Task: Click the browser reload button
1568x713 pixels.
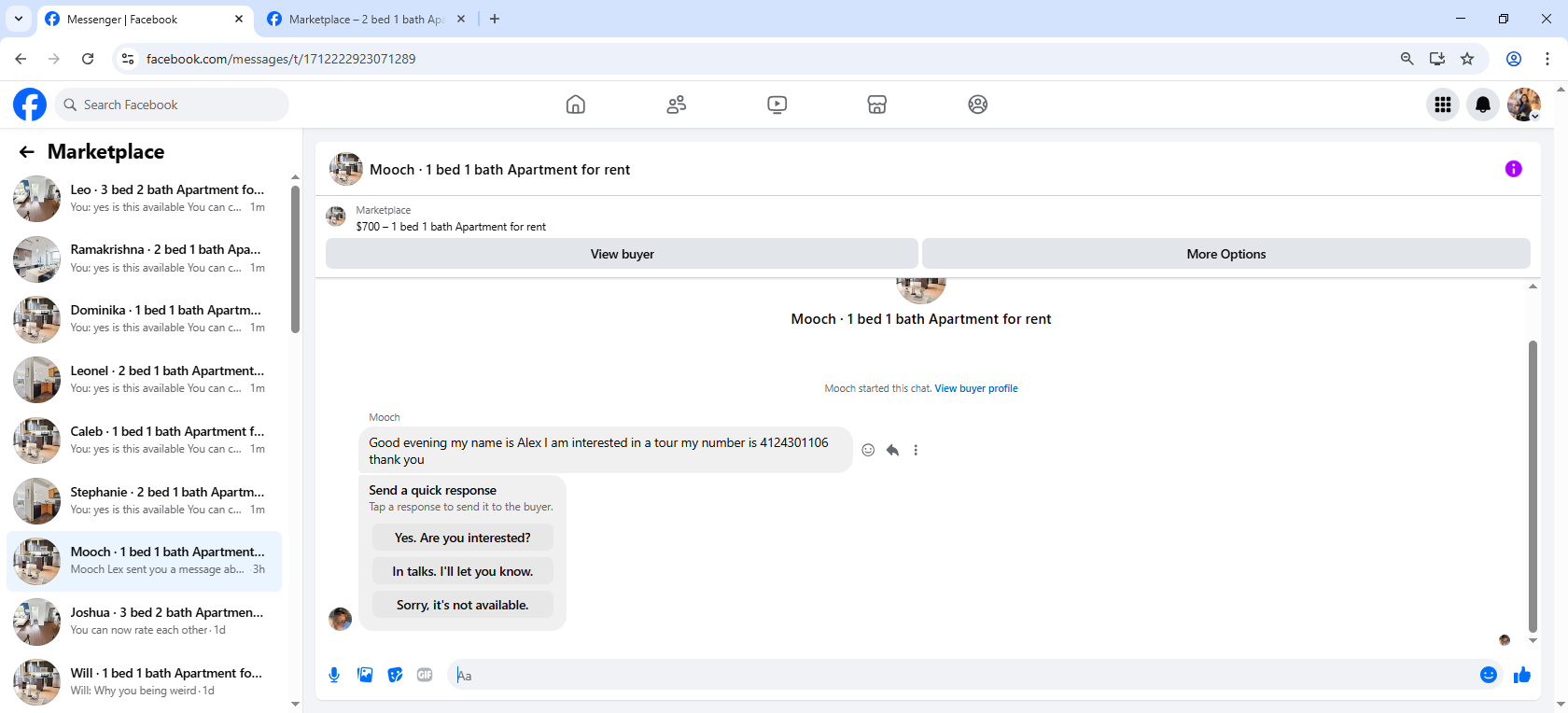Action: click(x=88, y=59)
